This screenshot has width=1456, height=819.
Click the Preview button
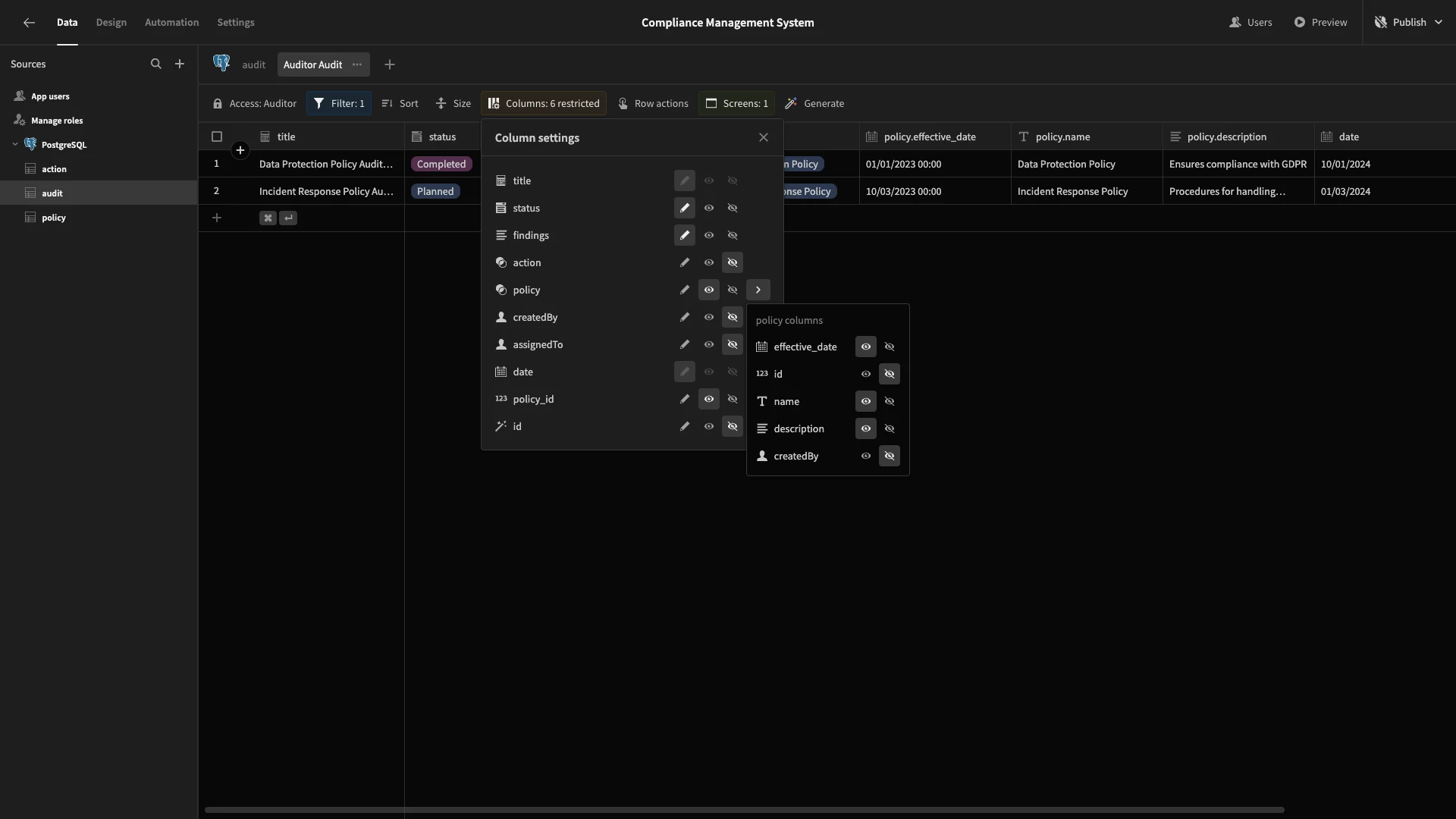click(x=1321, y=23)
